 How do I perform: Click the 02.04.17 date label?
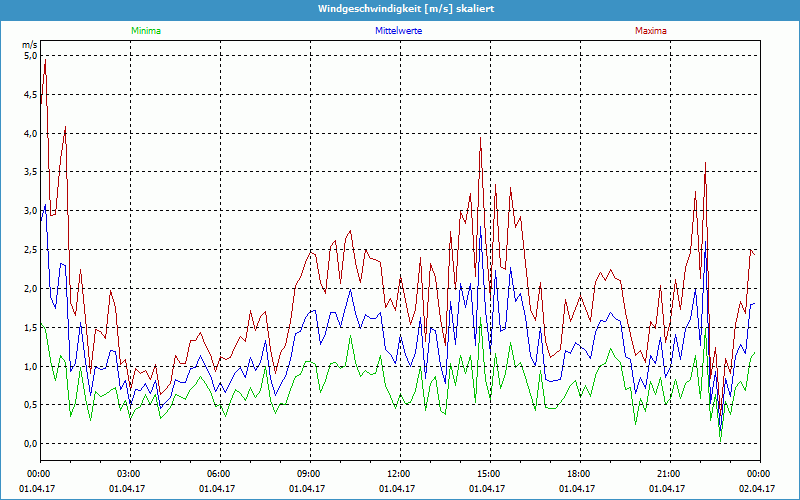pos(757,488)
